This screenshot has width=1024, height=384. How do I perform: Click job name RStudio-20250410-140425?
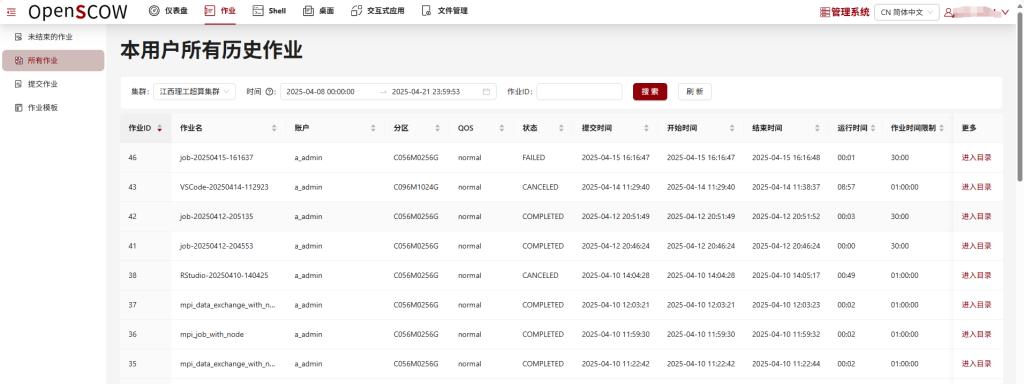click(x=224, y=276)
